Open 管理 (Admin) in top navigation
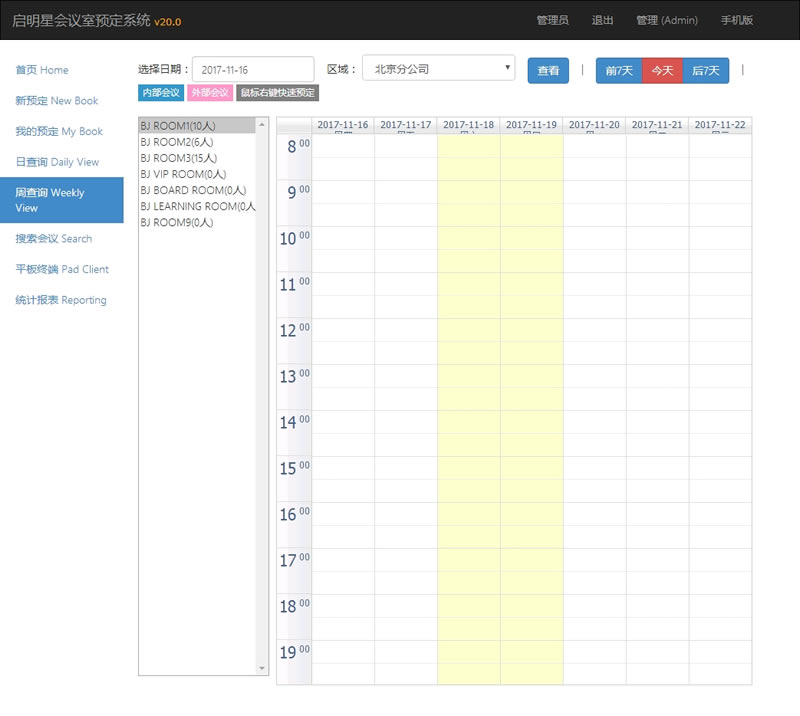Image resolution: width=800 pixels, height=716 pixels. click(x=666, y=20)
